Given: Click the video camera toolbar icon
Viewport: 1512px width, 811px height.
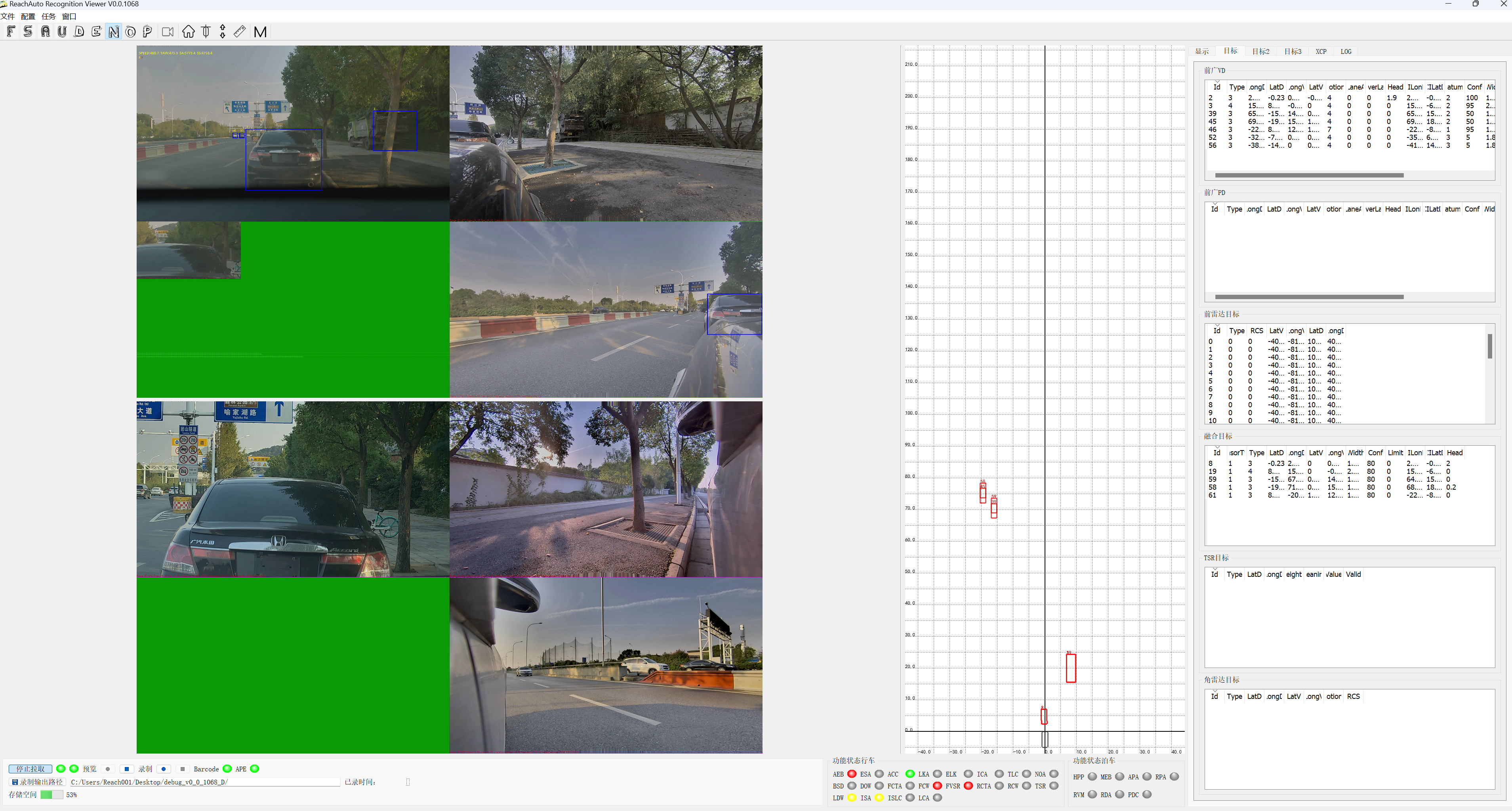Looking at the screenshot, I should click(168, 32).
